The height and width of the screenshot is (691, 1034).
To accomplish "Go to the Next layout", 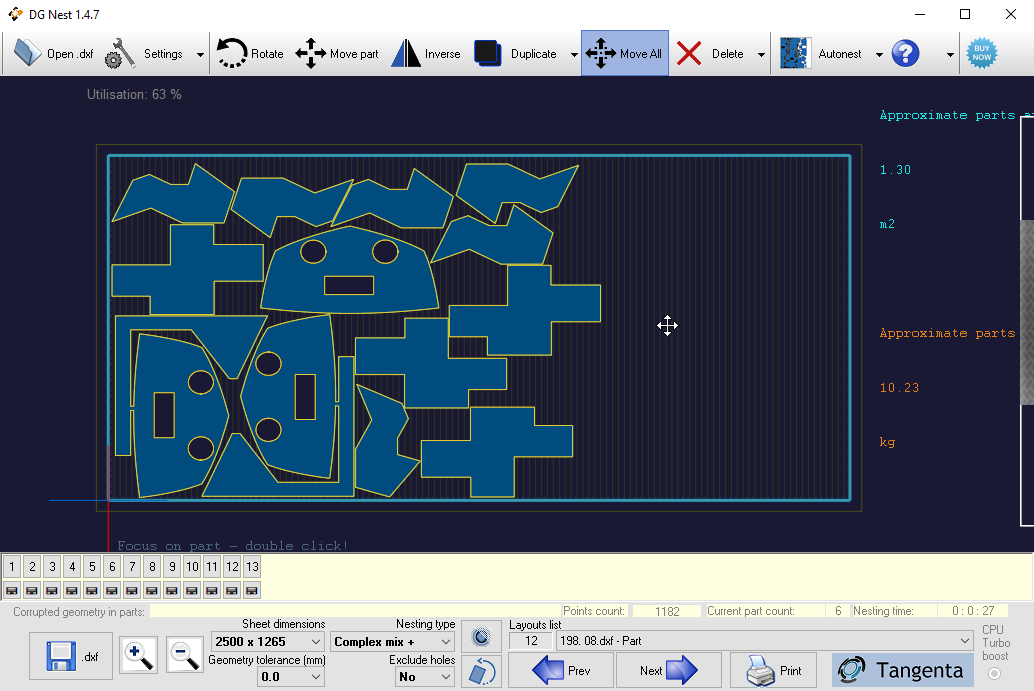I will [668, 669].
